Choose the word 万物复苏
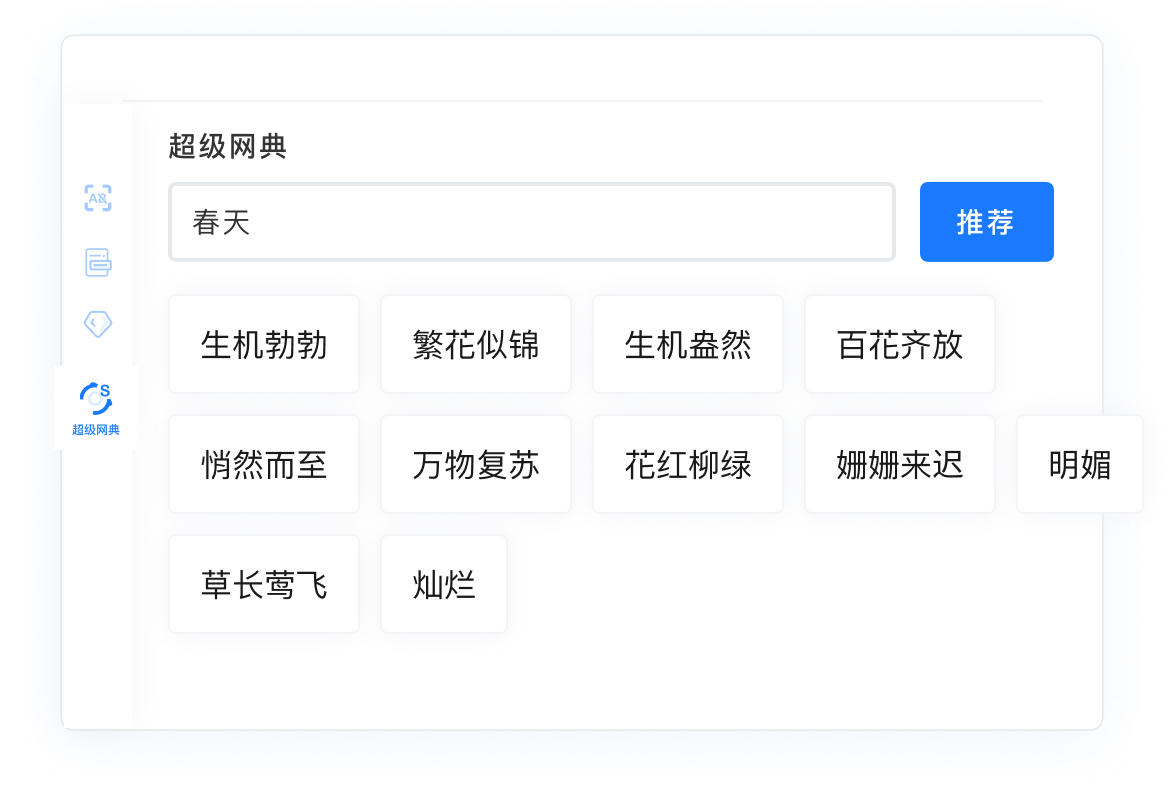1174x790 pixels. point(475,463)
